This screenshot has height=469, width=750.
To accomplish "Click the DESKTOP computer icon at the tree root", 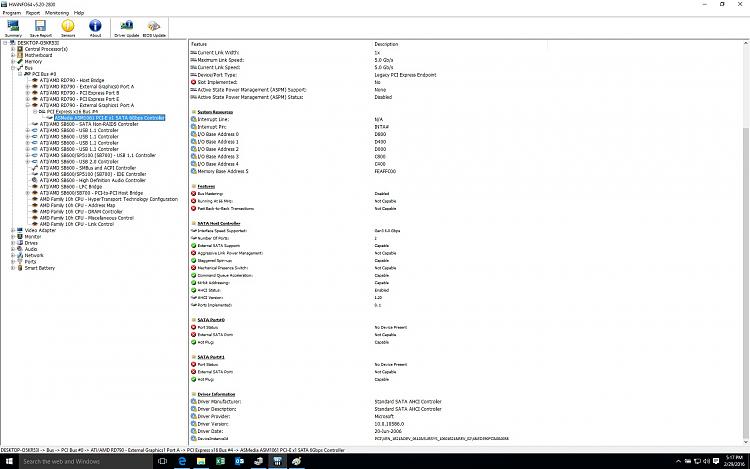I will 13,43.
